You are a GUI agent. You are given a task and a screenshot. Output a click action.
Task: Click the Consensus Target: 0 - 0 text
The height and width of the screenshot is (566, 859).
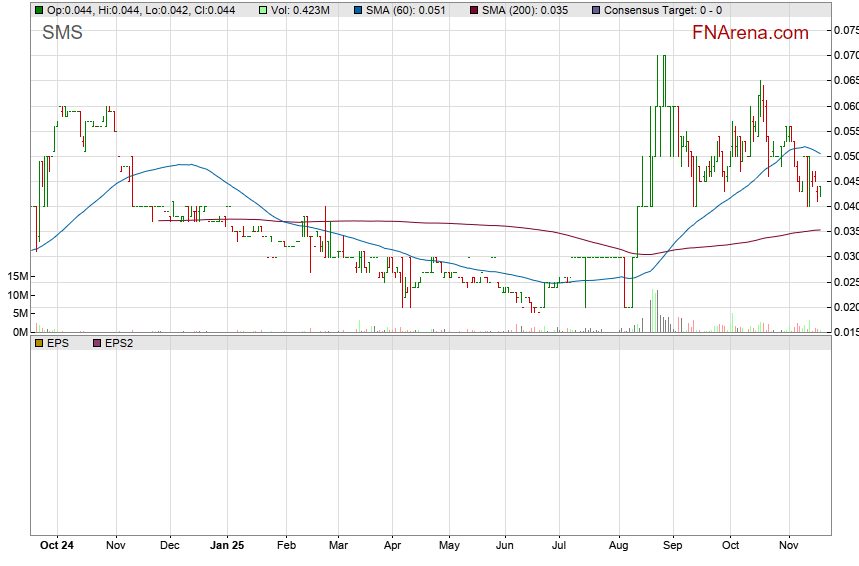tap(664, 10)
